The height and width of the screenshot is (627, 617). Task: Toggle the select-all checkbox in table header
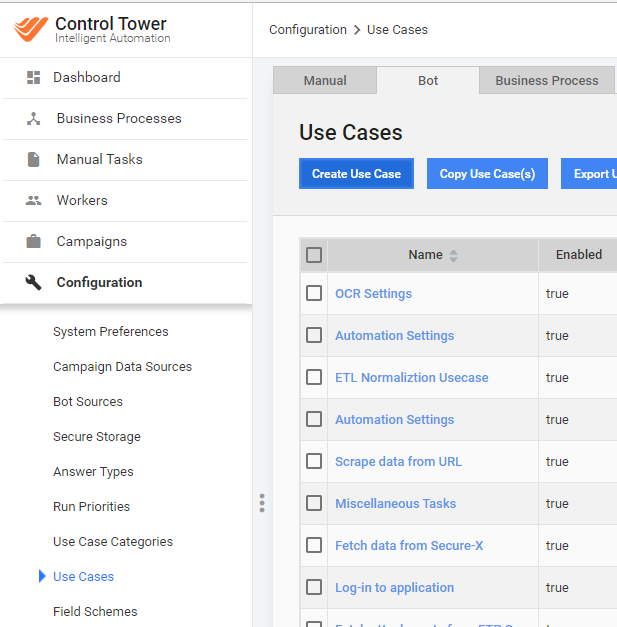click(x=314, y=255)
